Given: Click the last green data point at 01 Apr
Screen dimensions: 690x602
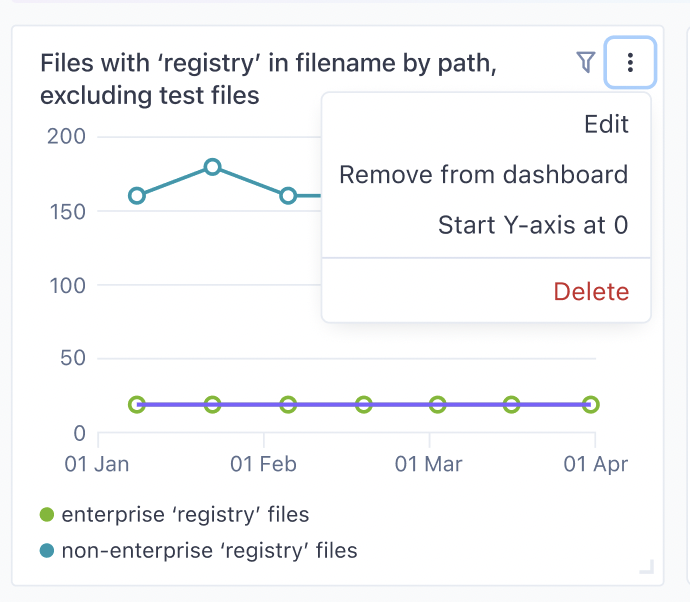Looking at the screenshot, I should click(x=591, y=405).
